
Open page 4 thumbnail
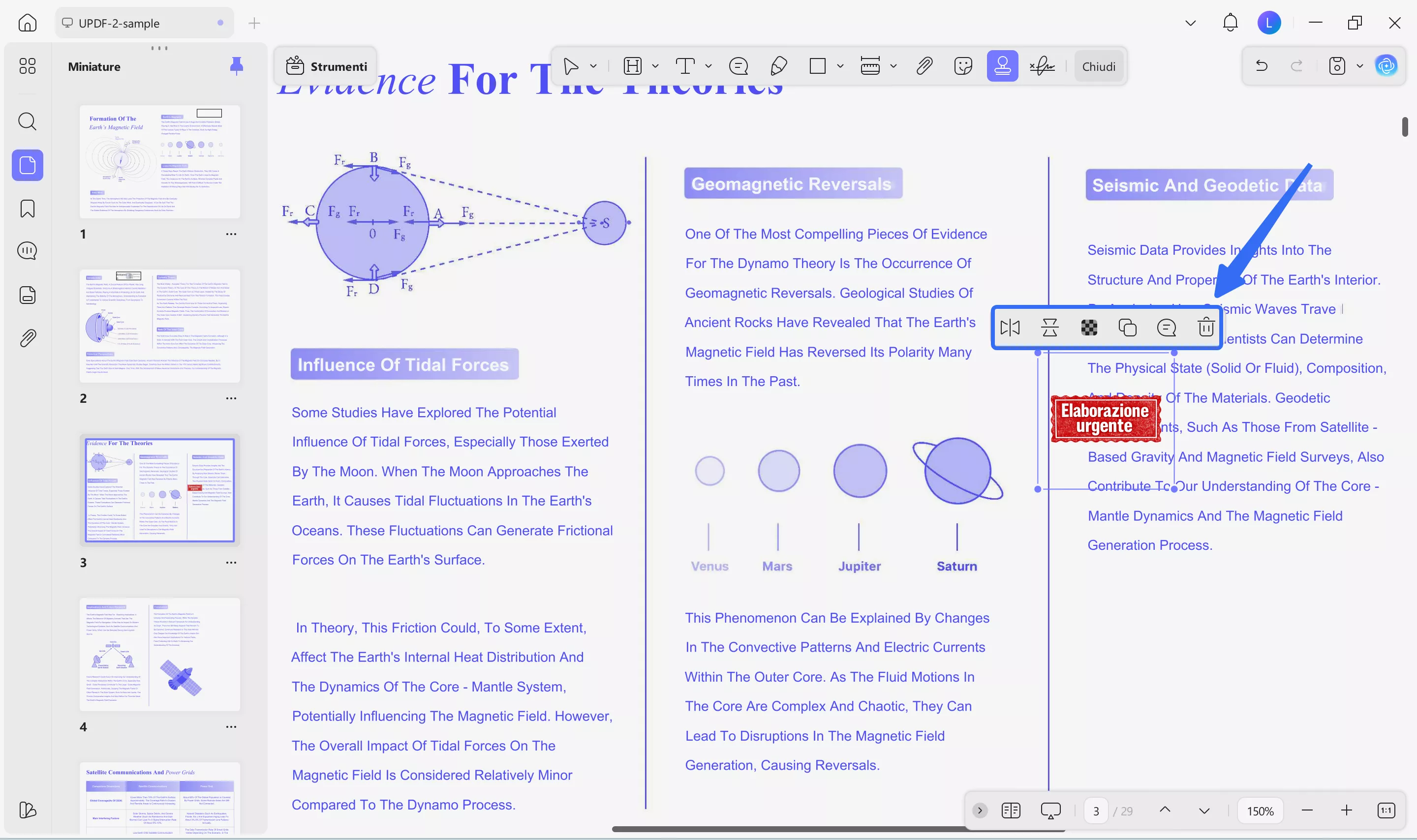pyautogui.click(x=159, y=654)
